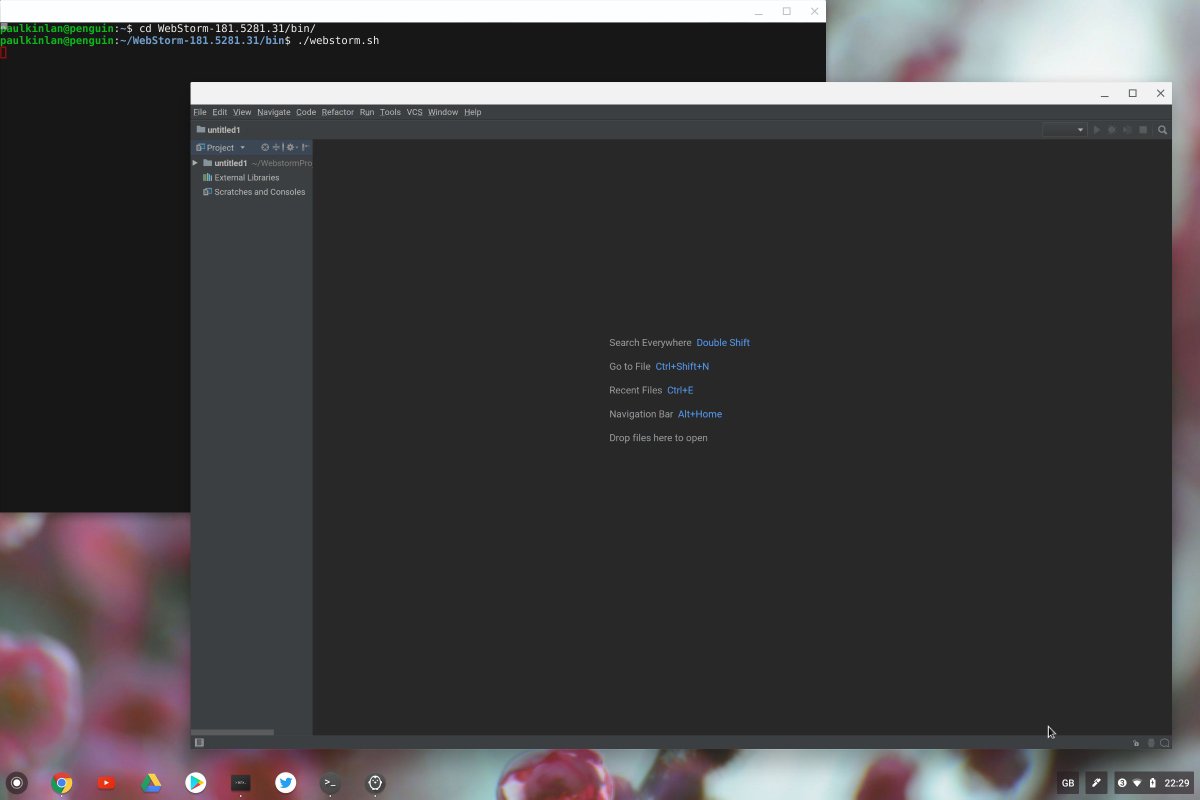Open Google Drive from the shelf
The height and width of the screenshot is (800, 1200).
(x=151, y=783)
